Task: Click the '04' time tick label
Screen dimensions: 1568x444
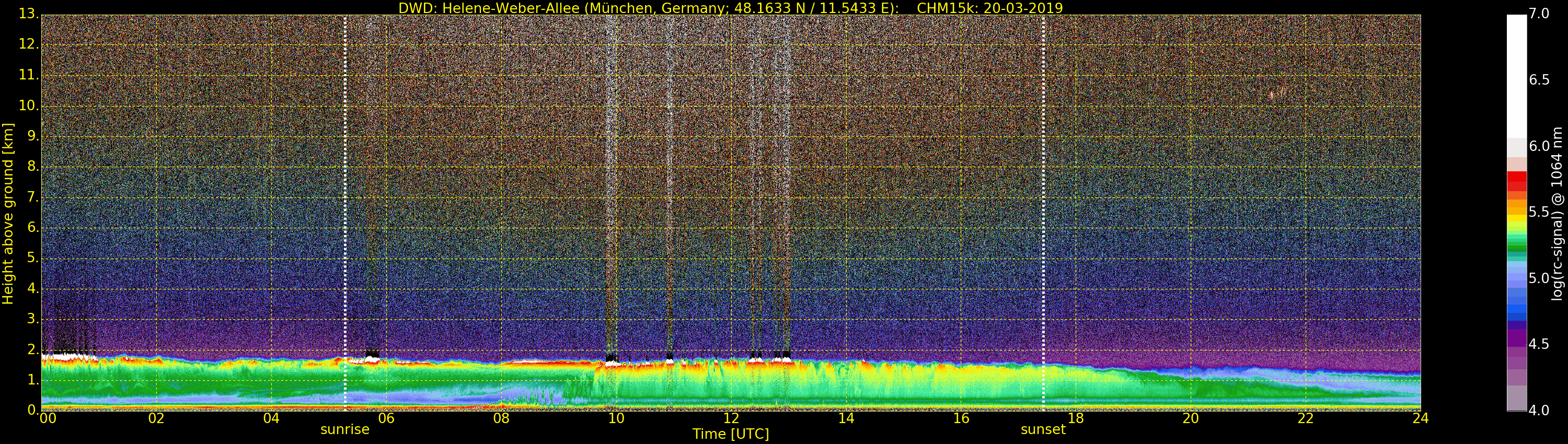Action: (x=271, y=418)
